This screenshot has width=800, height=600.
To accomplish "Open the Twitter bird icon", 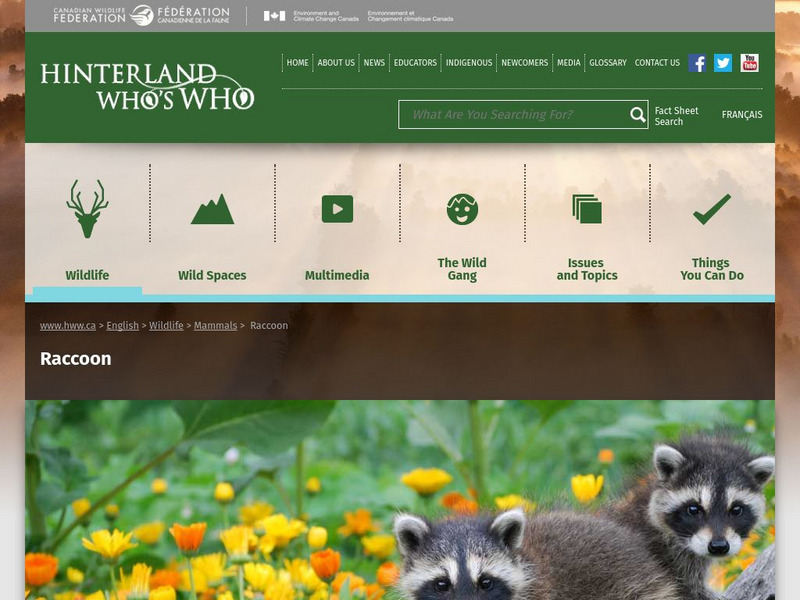I will tap(723, 63).
